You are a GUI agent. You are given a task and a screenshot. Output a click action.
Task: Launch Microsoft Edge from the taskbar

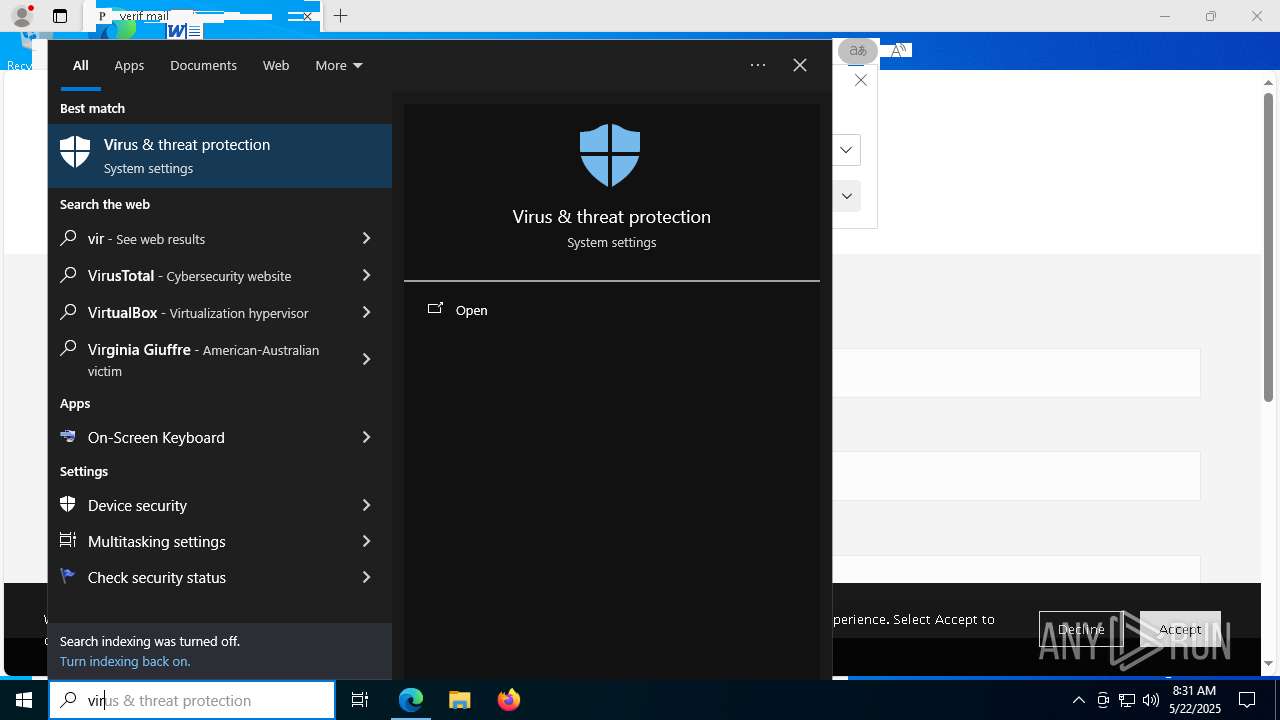click(x=411, y=700)
